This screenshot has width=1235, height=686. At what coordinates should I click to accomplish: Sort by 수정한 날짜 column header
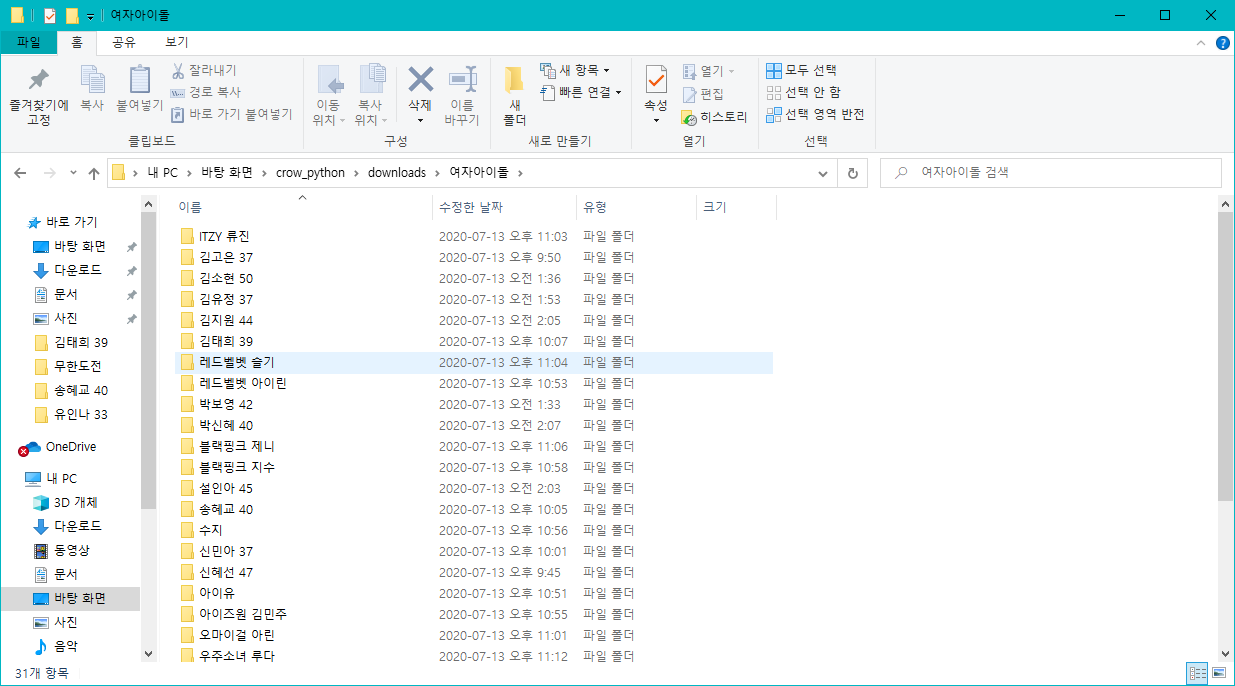click(x=505, y=207)
